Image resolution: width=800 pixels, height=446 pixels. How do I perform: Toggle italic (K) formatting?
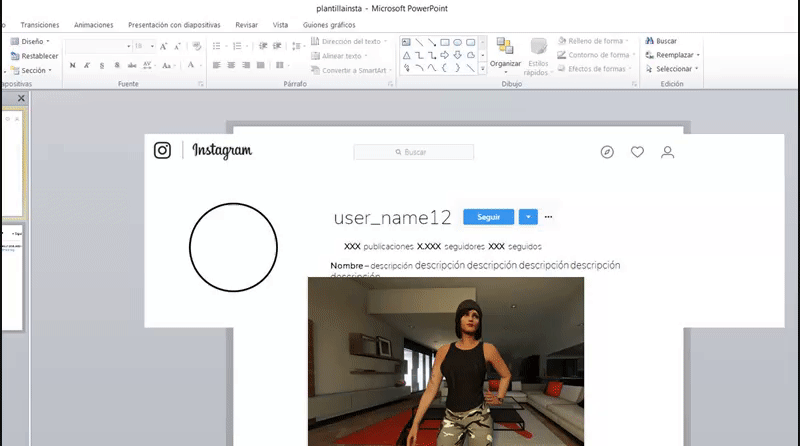tap(87, 65)
